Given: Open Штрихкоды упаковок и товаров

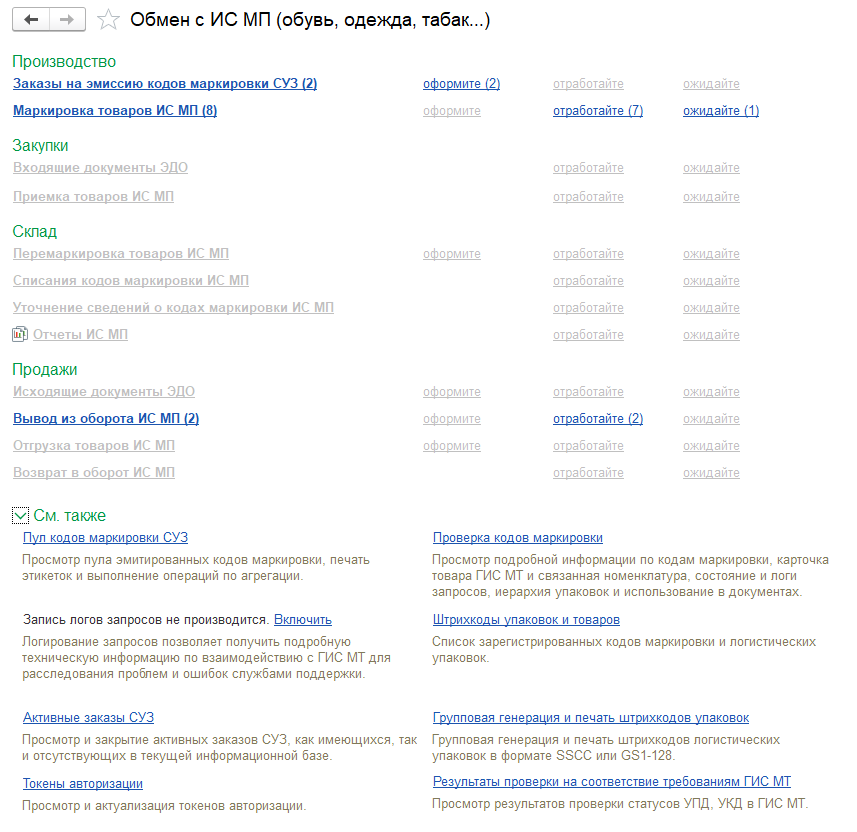Looking at the screenshot, I should (x=526, y=619).
